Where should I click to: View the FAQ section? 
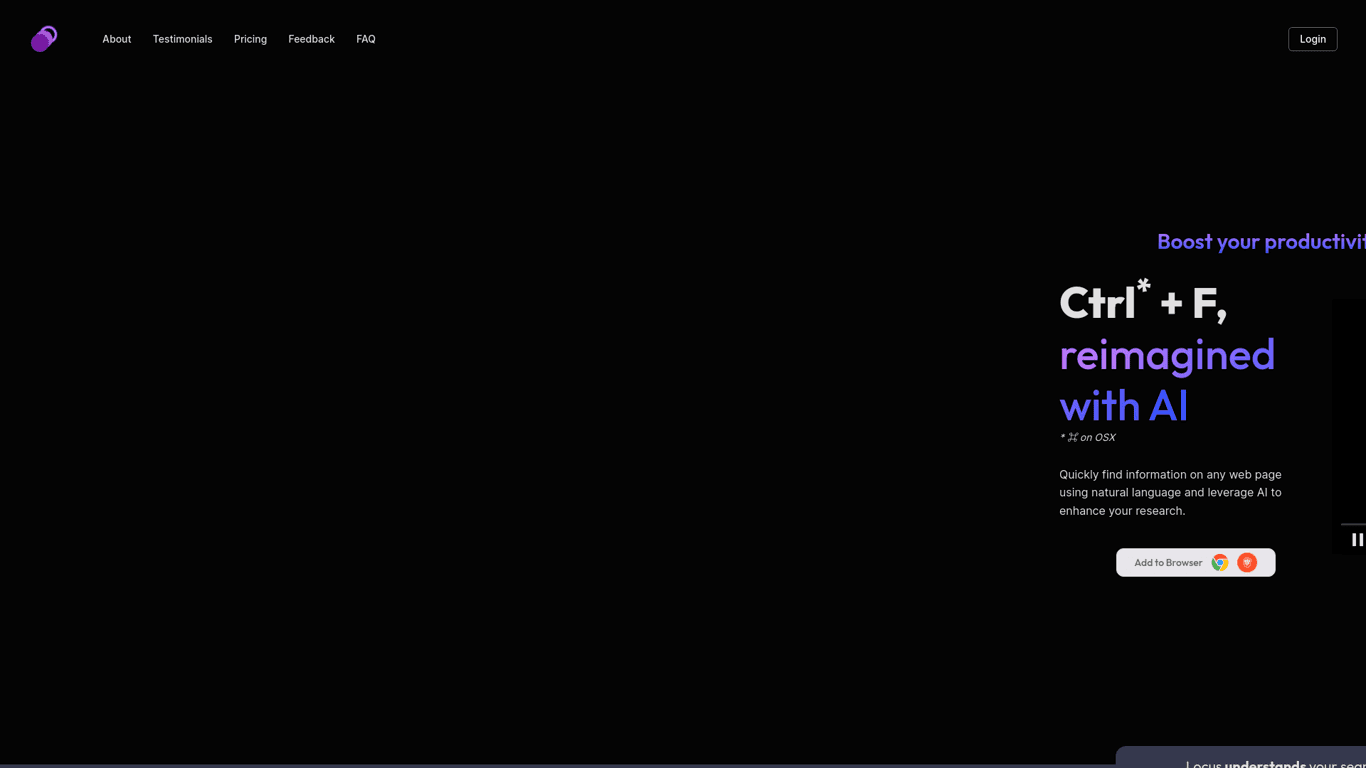[x=366, y=39]
